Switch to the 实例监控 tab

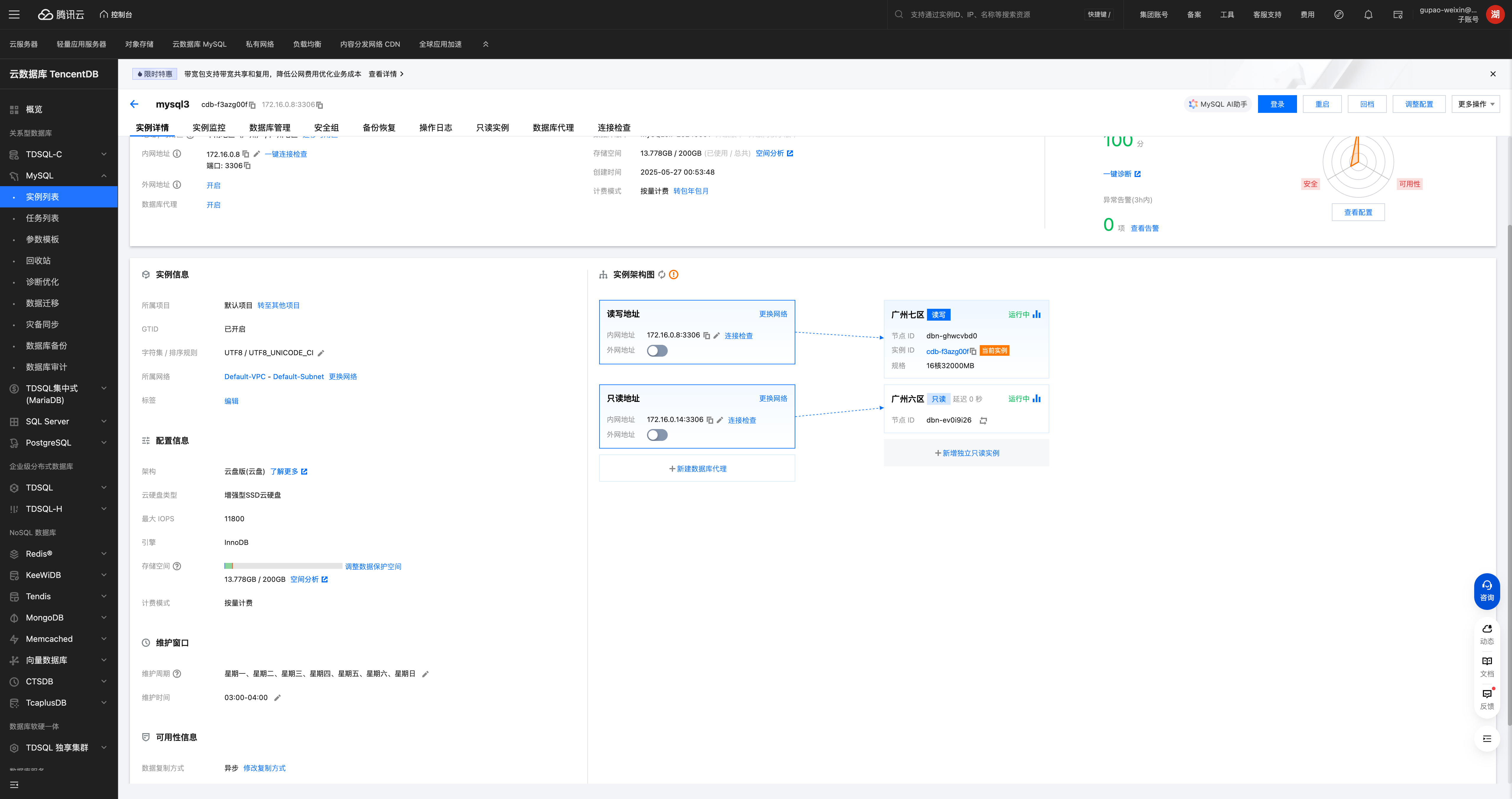coord(209,127)
